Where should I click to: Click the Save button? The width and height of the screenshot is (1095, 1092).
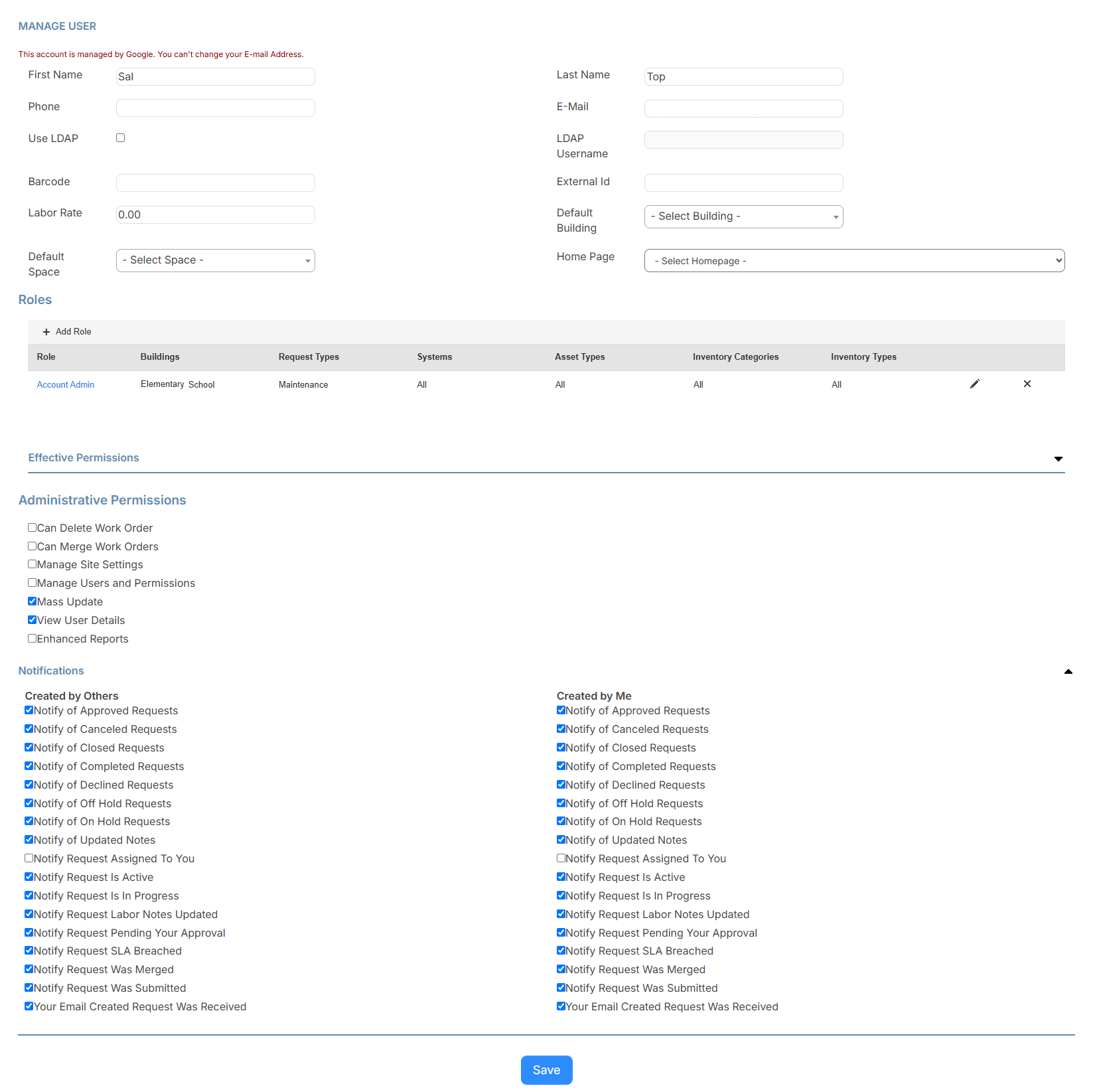[546, 1069]
